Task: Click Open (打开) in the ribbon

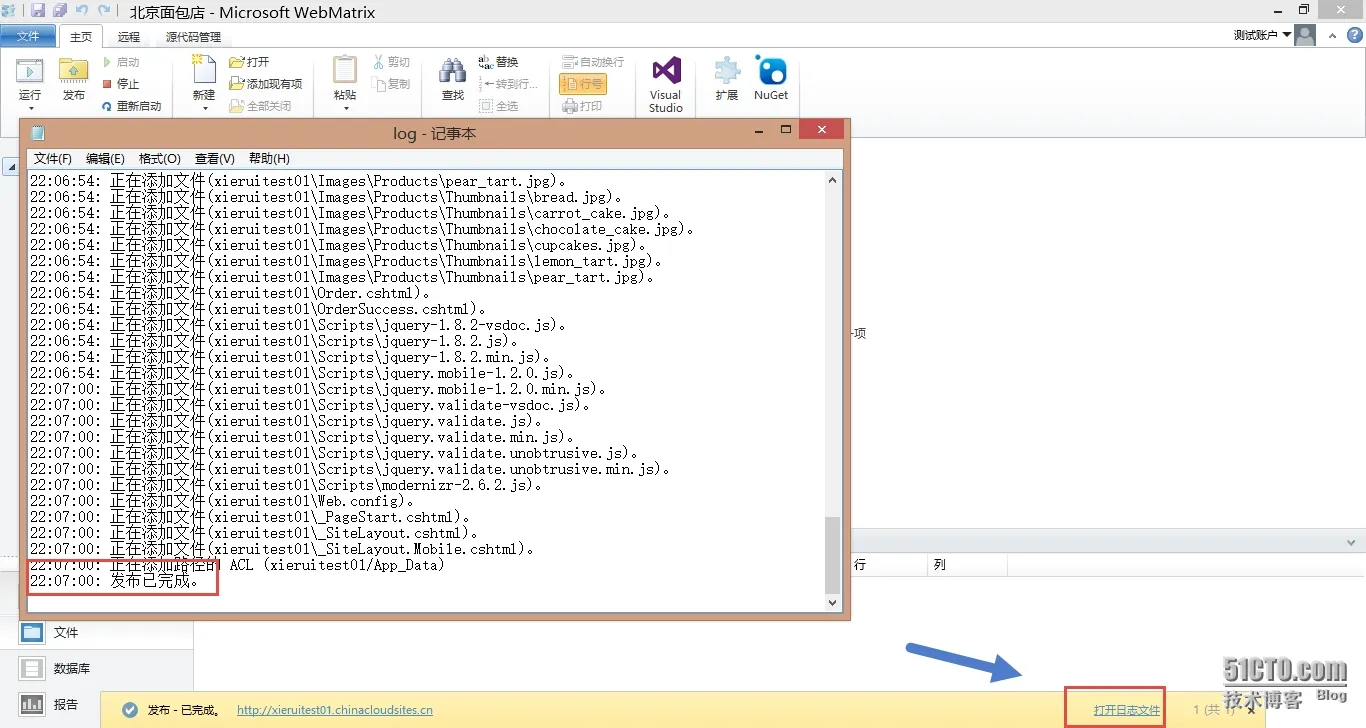Action: pyautogui.click(x=250, y=62)
